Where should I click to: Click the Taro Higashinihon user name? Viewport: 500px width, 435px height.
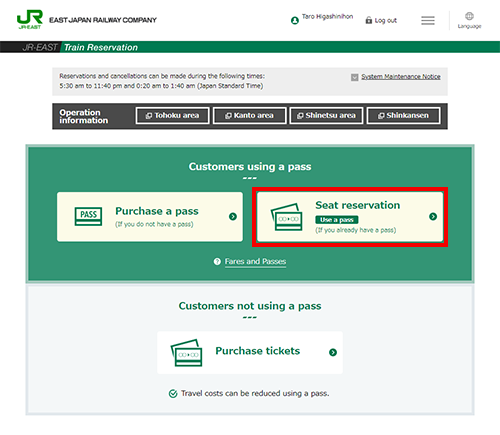tap(327, 16)
